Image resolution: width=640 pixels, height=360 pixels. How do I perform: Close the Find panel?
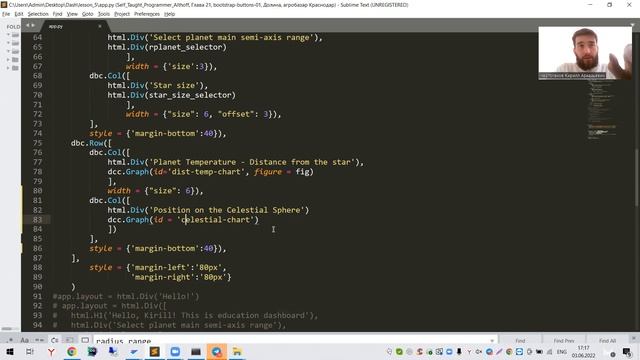(x=633, y=338)
